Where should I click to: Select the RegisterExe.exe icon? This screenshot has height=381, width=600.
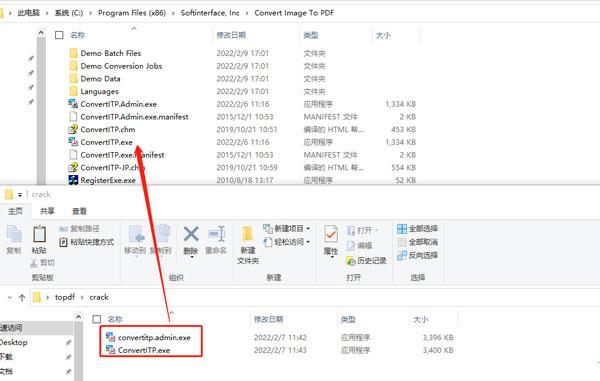point(73,180)
